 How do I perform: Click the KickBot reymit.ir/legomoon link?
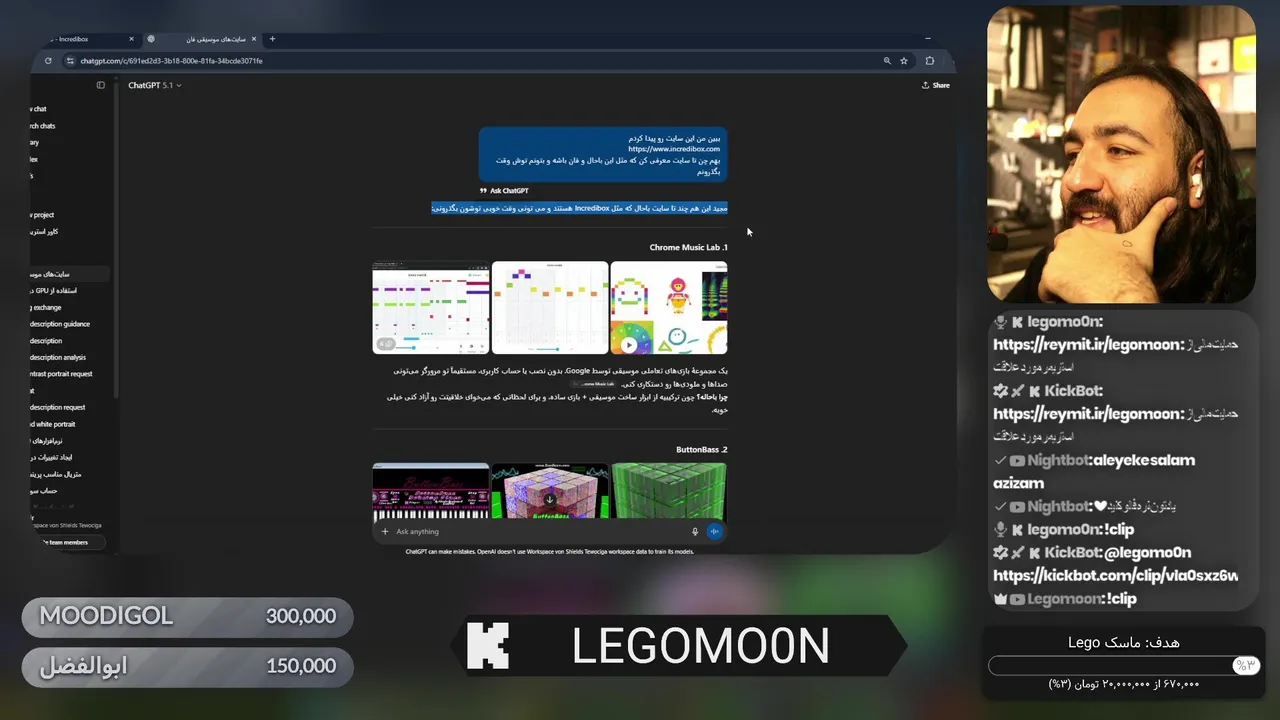1088,413
